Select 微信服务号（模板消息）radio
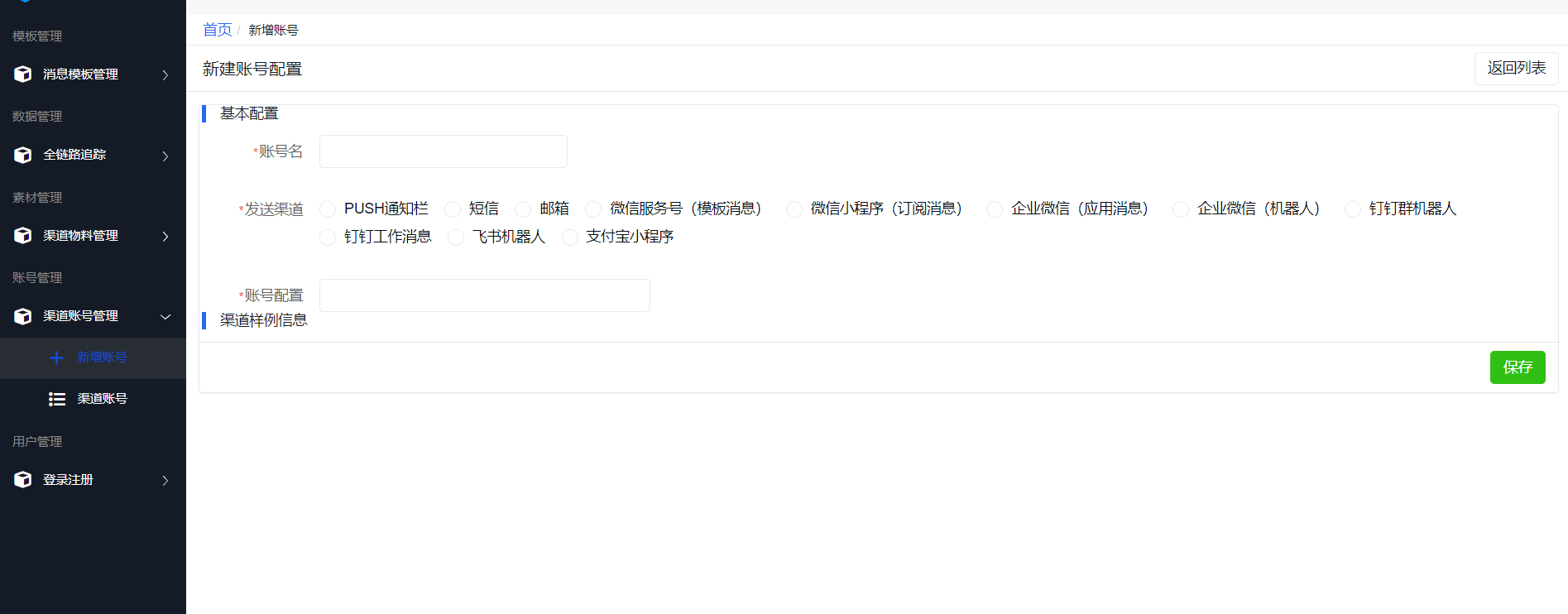 pos(593,209)
